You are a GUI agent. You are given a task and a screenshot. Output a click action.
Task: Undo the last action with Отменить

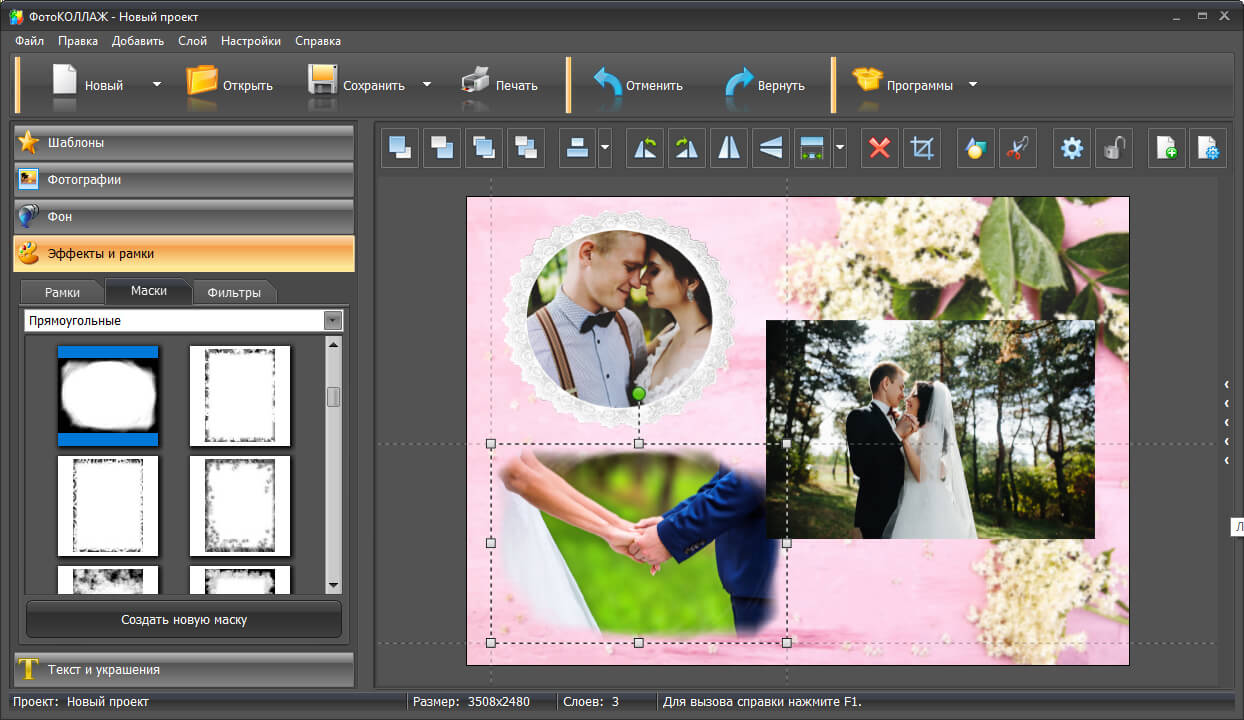pos(638,85)
